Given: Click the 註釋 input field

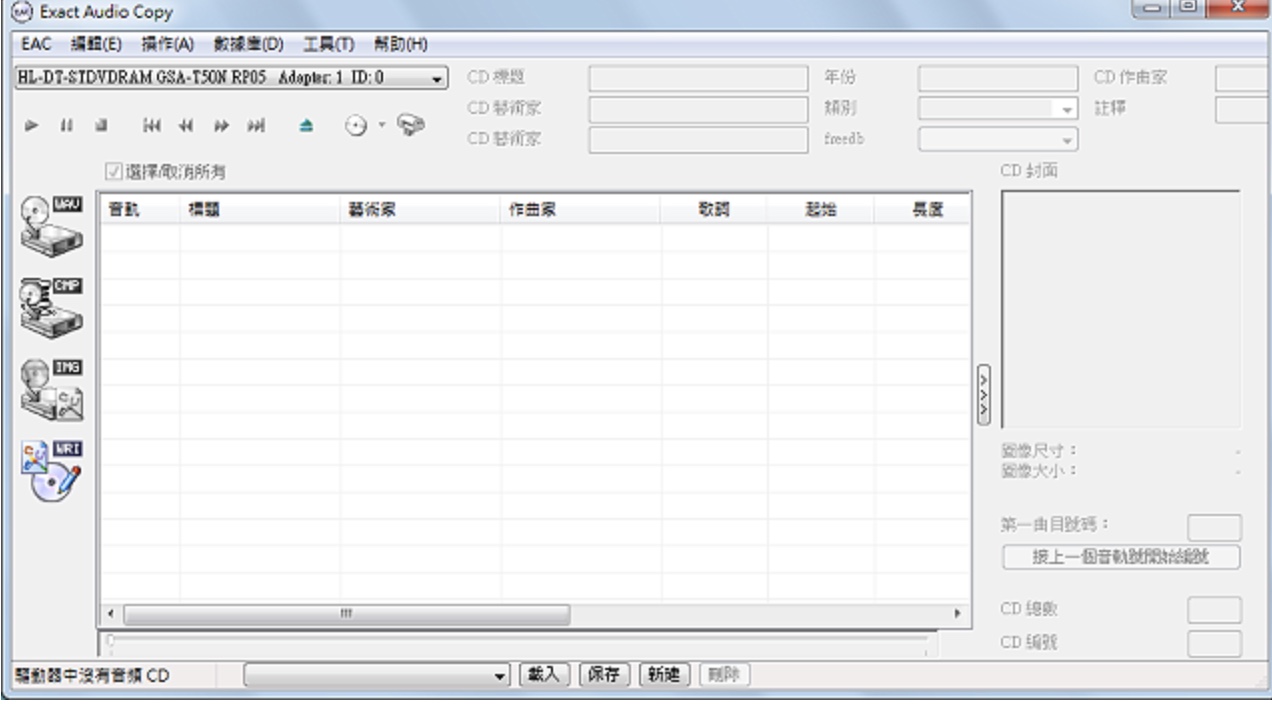Looking at the screenshot, I should 1243,109.
